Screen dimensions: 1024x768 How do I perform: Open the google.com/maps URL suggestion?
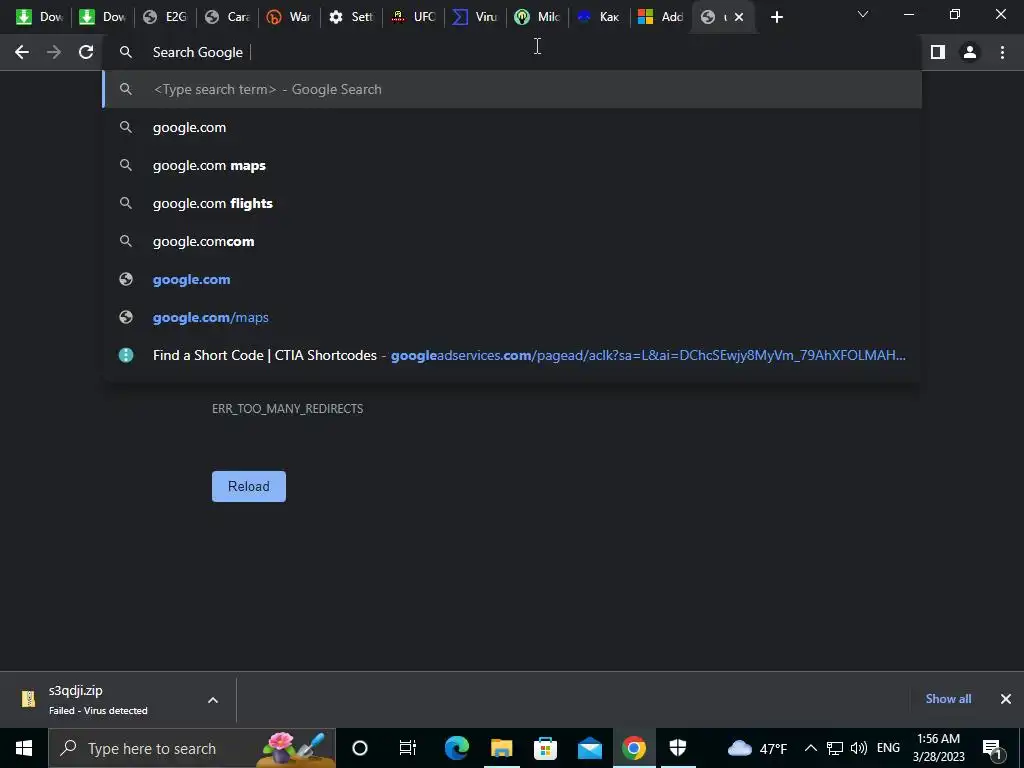click(x=511, y=317)
